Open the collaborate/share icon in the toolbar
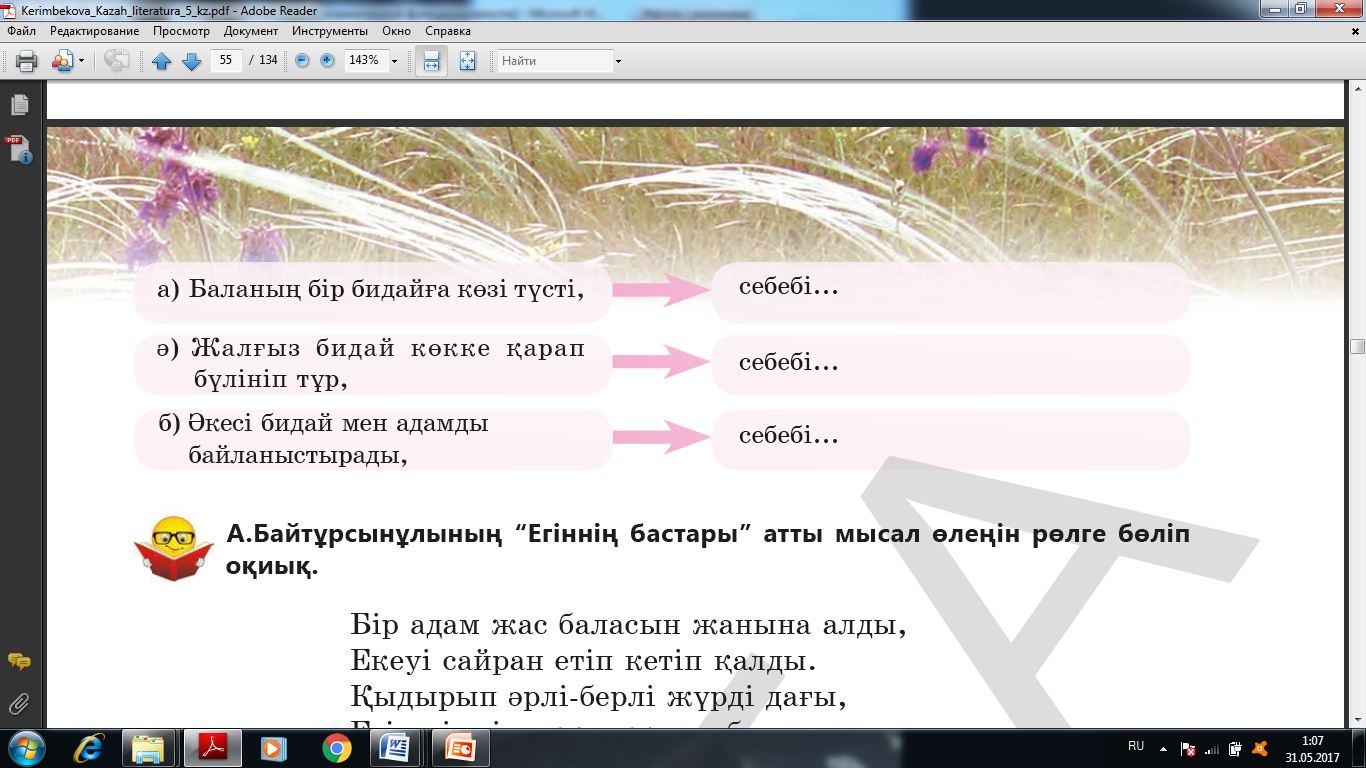This screenshot has width=1366, height=768. pos(62,61)
